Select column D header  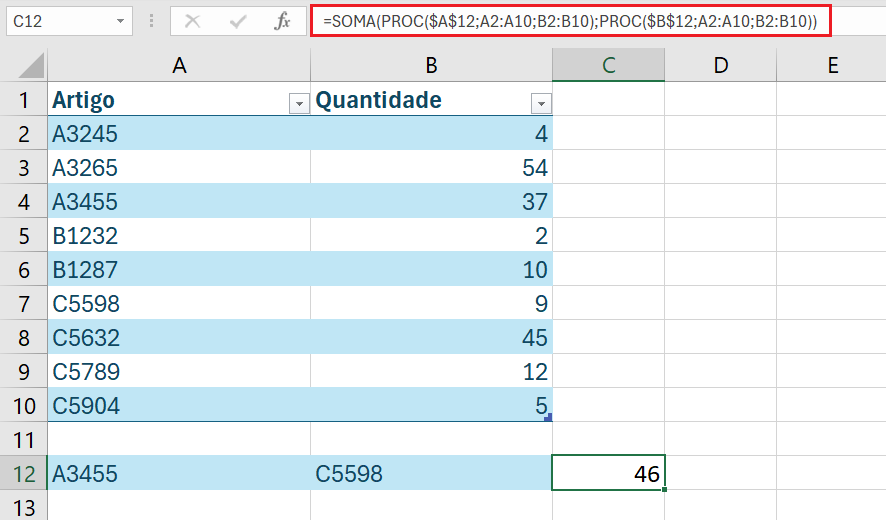tap(720, 65)
